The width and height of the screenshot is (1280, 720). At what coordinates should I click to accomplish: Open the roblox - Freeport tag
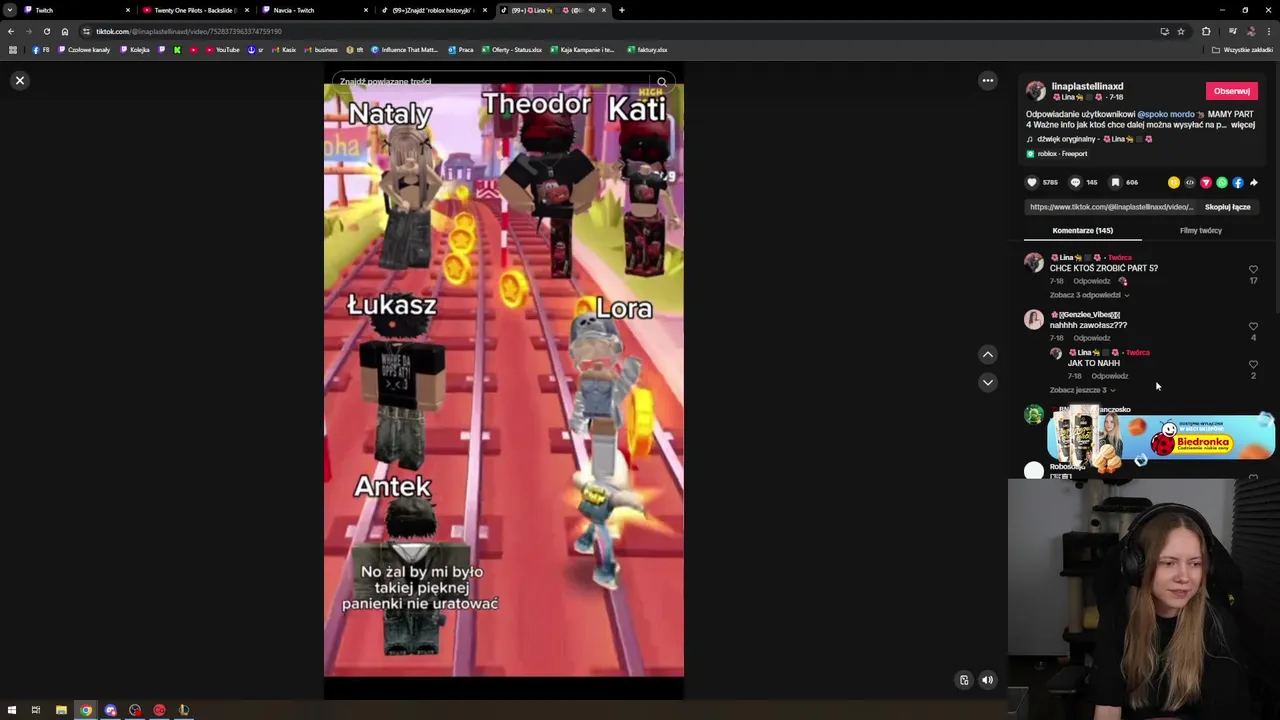1056,154
